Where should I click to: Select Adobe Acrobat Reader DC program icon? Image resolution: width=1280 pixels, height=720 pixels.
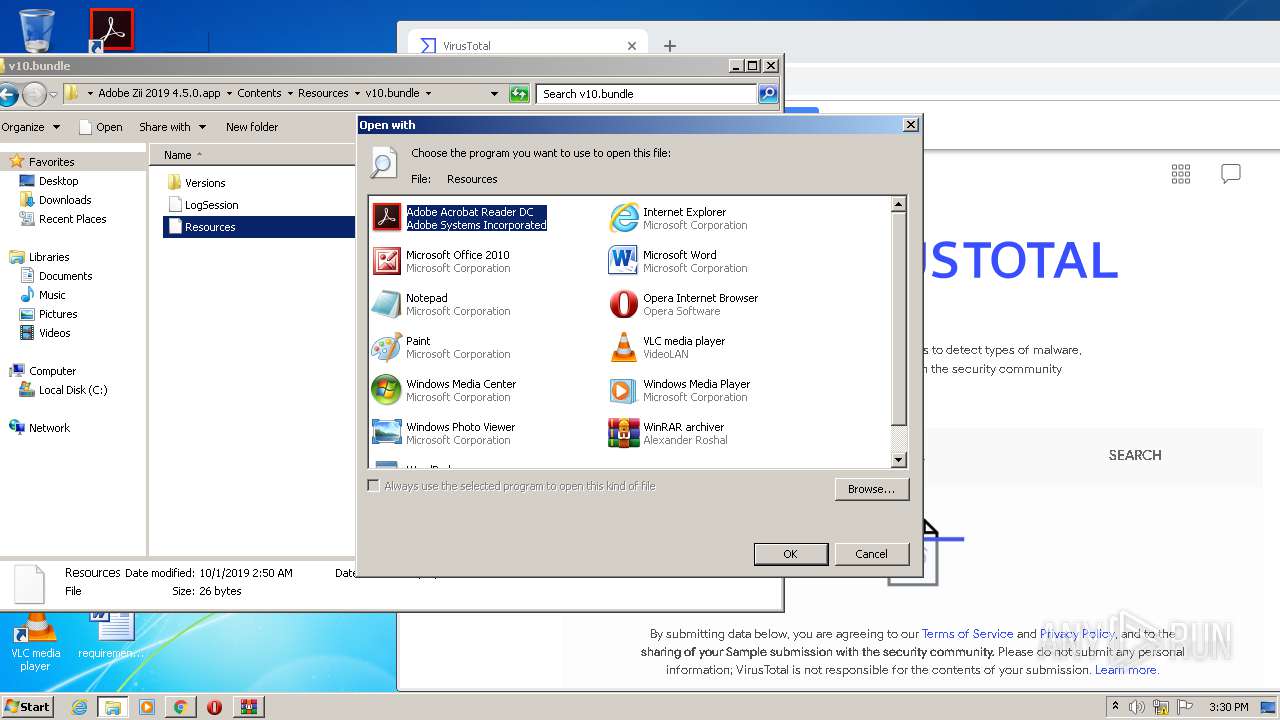click(386, 217)
